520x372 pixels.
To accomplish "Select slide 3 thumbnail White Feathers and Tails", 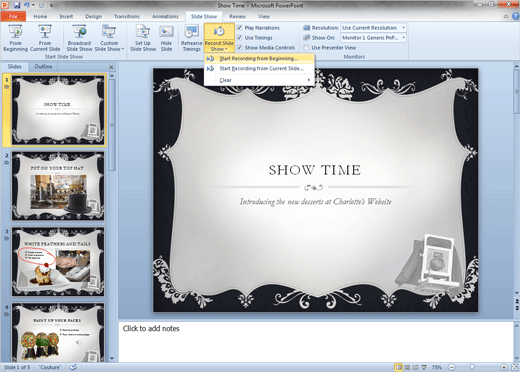I will coord(58,262).
